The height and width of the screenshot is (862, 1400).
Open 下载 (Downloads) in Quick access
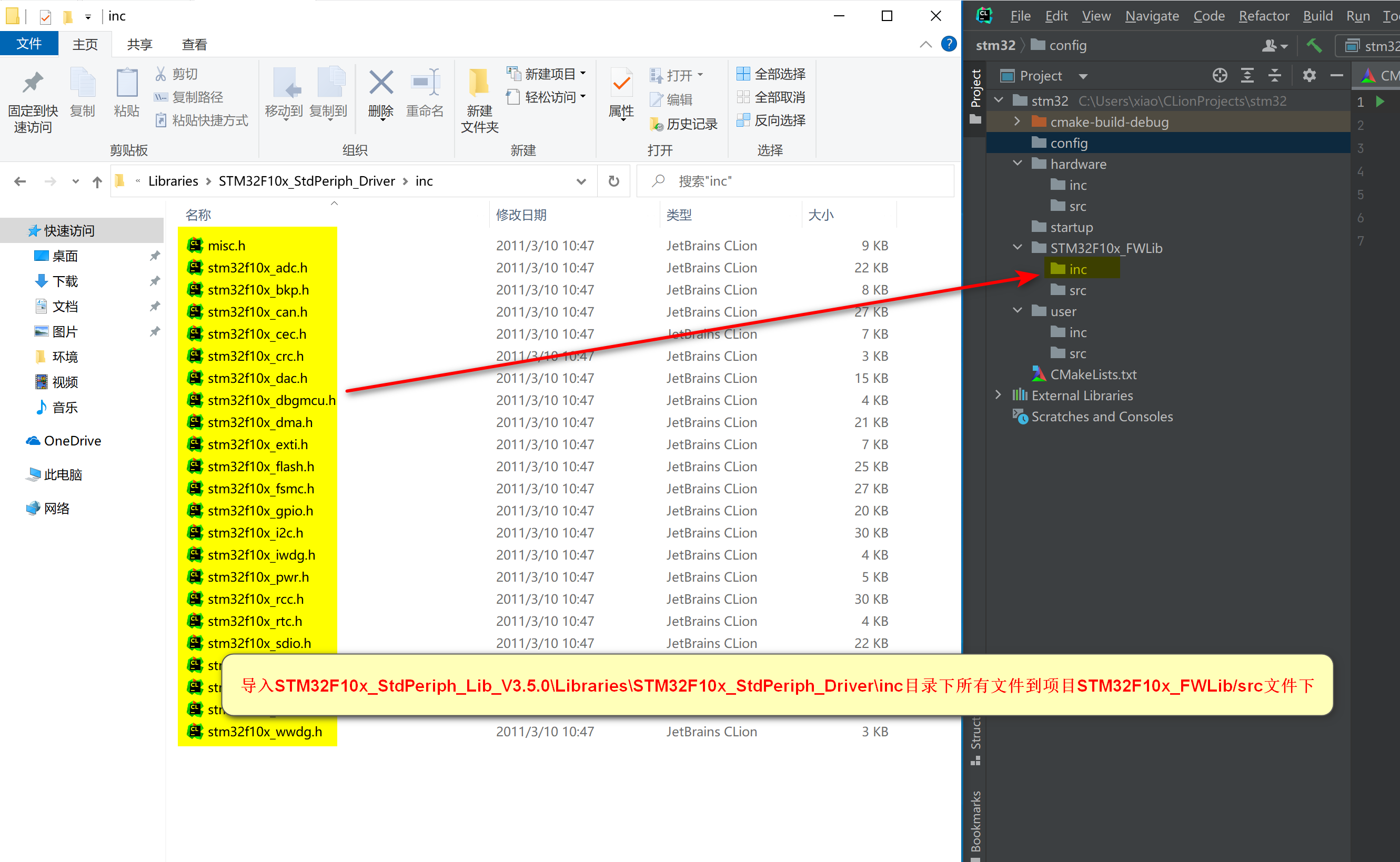click(x=65, y=281)
